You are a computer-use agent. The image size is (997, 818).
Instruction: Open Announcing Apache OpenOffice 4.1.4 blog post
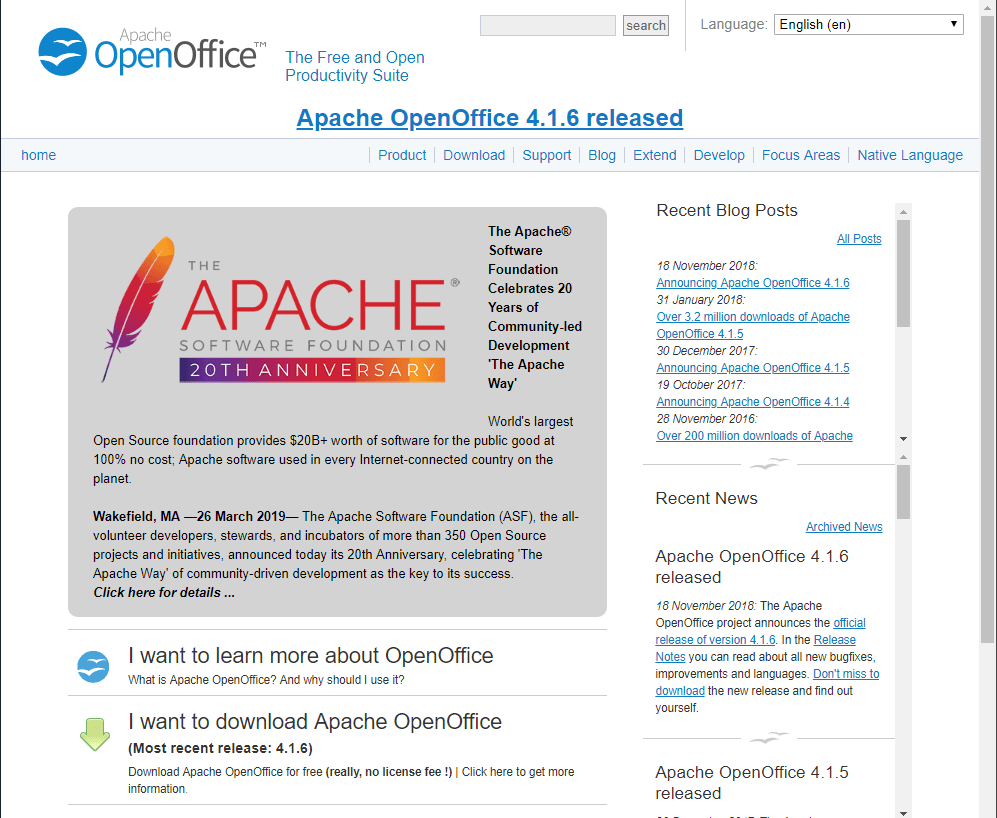point(753,402)
